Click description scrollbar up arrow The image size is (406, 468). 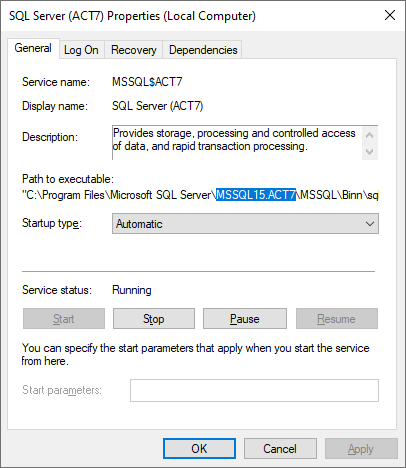pos(369,135)
